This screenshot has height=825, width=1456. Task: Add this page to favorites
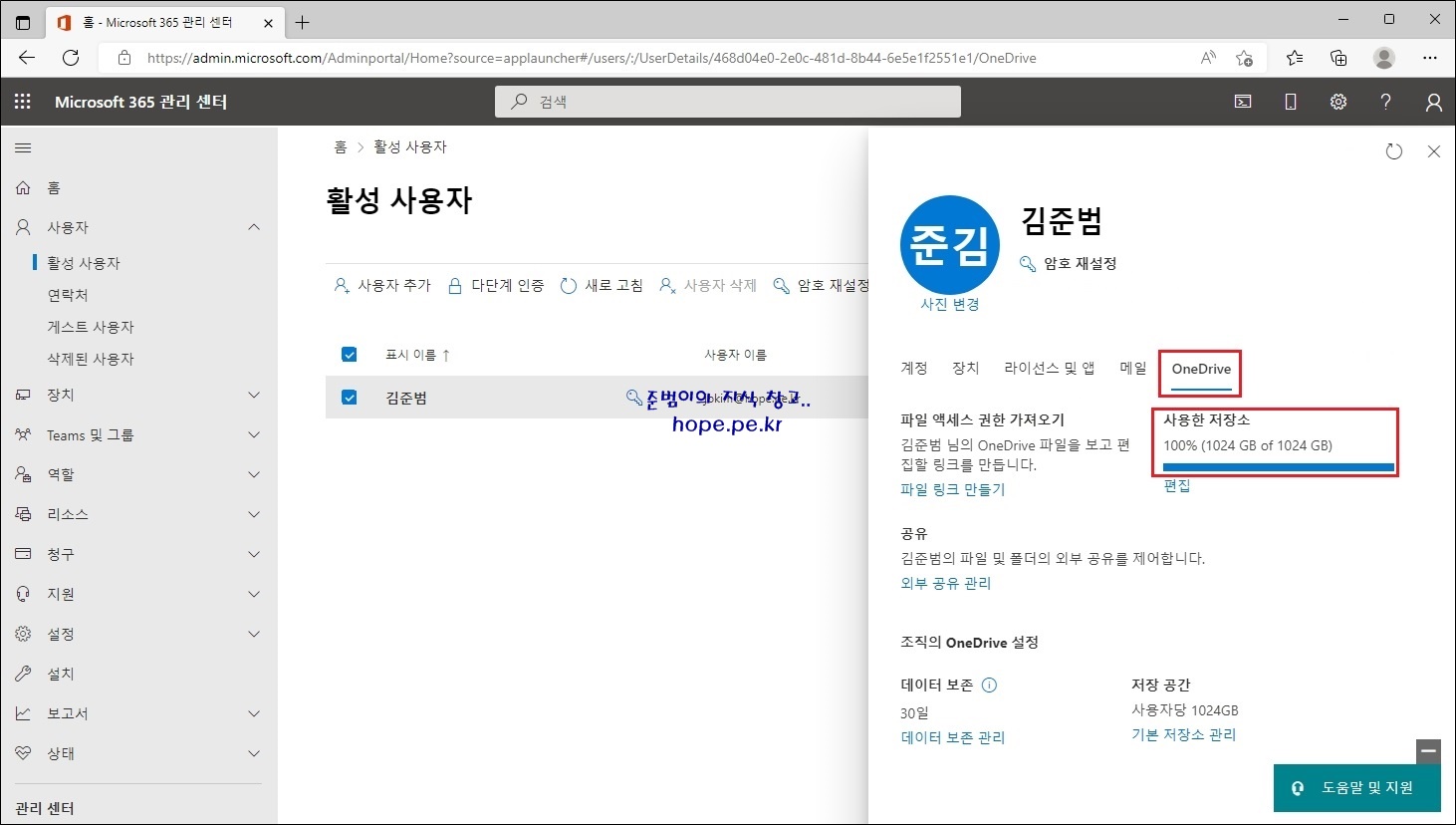(1244, 58)
